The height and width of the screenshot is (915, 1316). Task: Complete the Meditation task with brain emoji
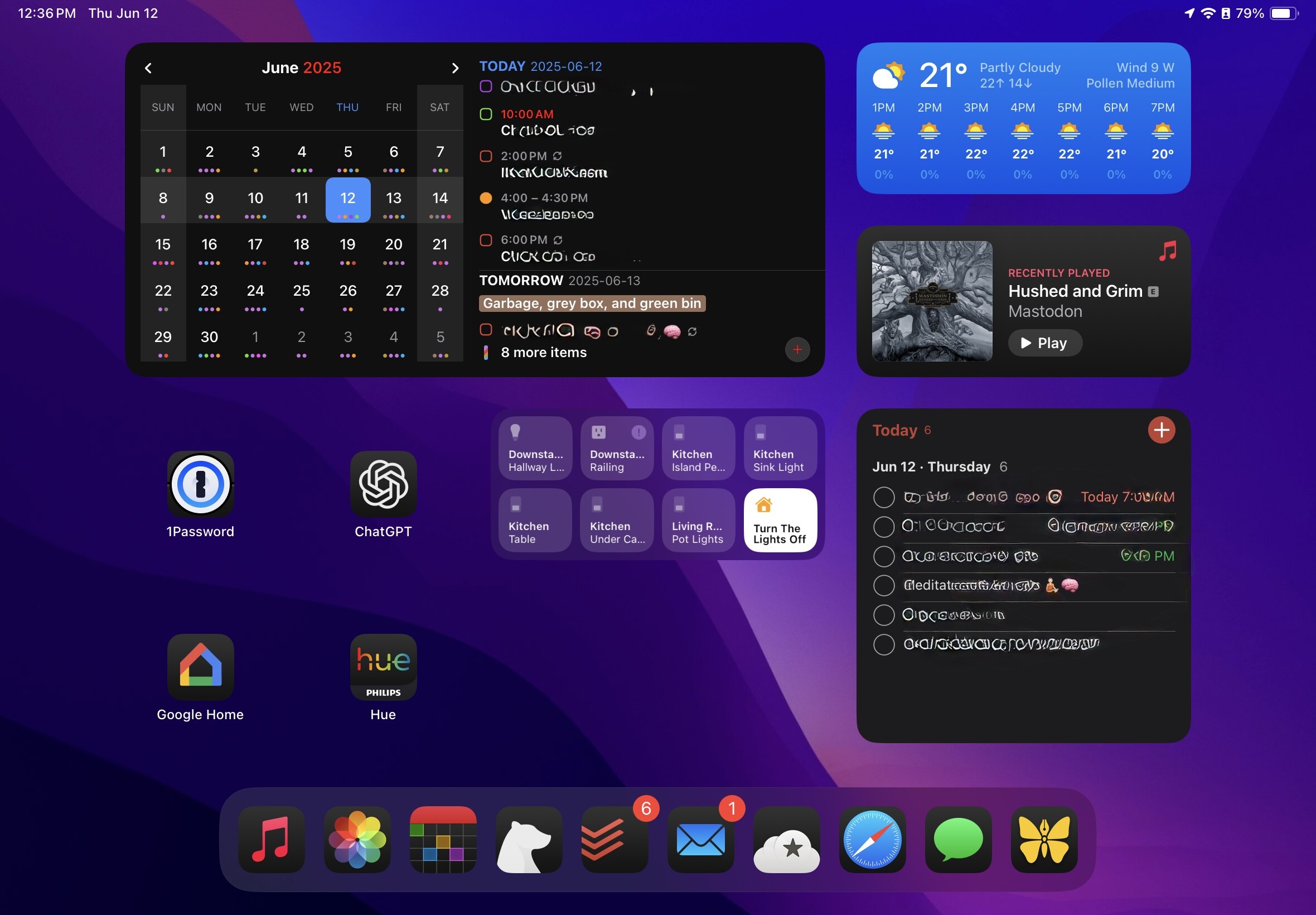883,585
